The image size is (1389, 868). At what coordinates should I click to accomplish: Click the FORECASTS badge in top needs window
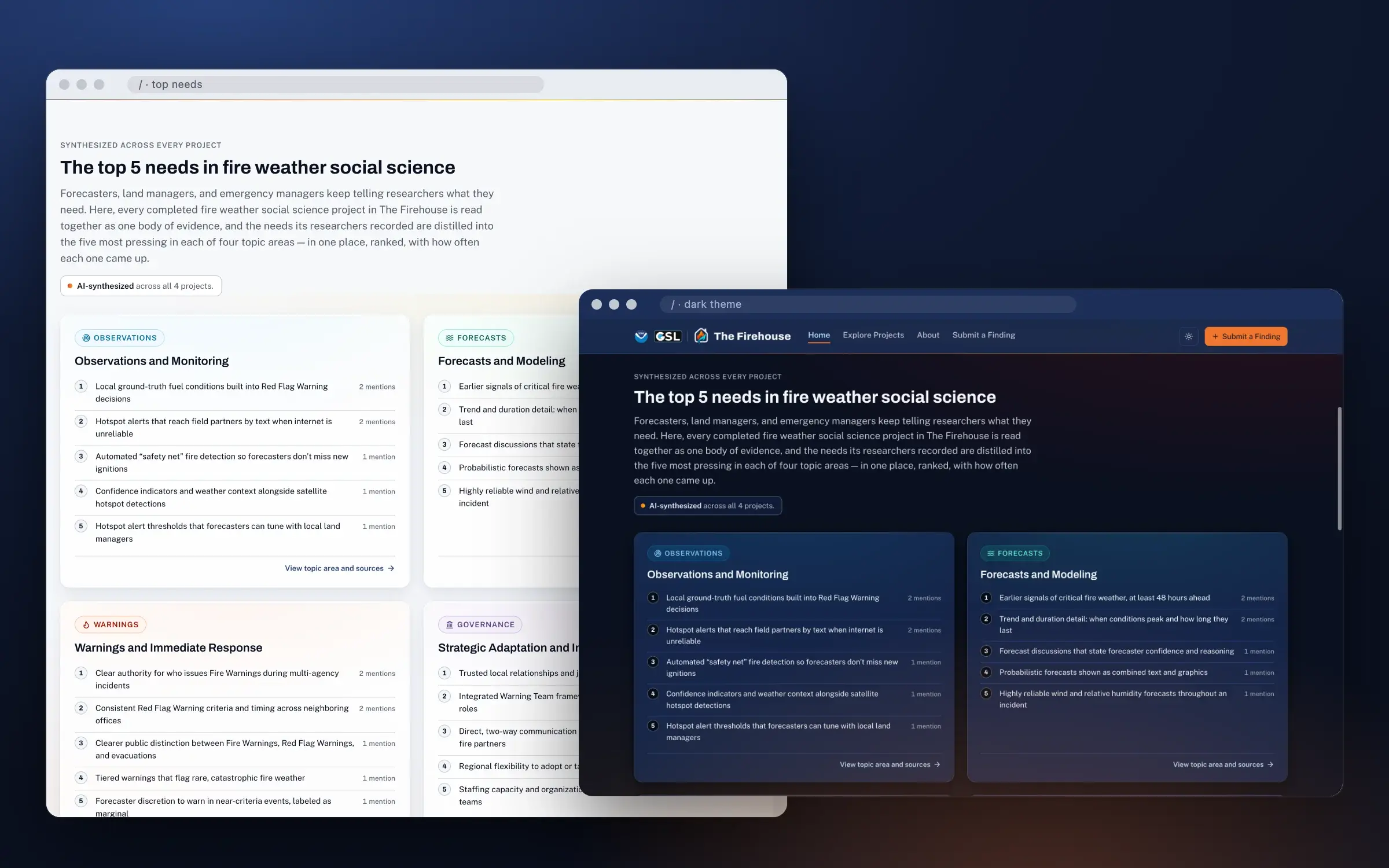pyautogui.click(x=476, y=338)
